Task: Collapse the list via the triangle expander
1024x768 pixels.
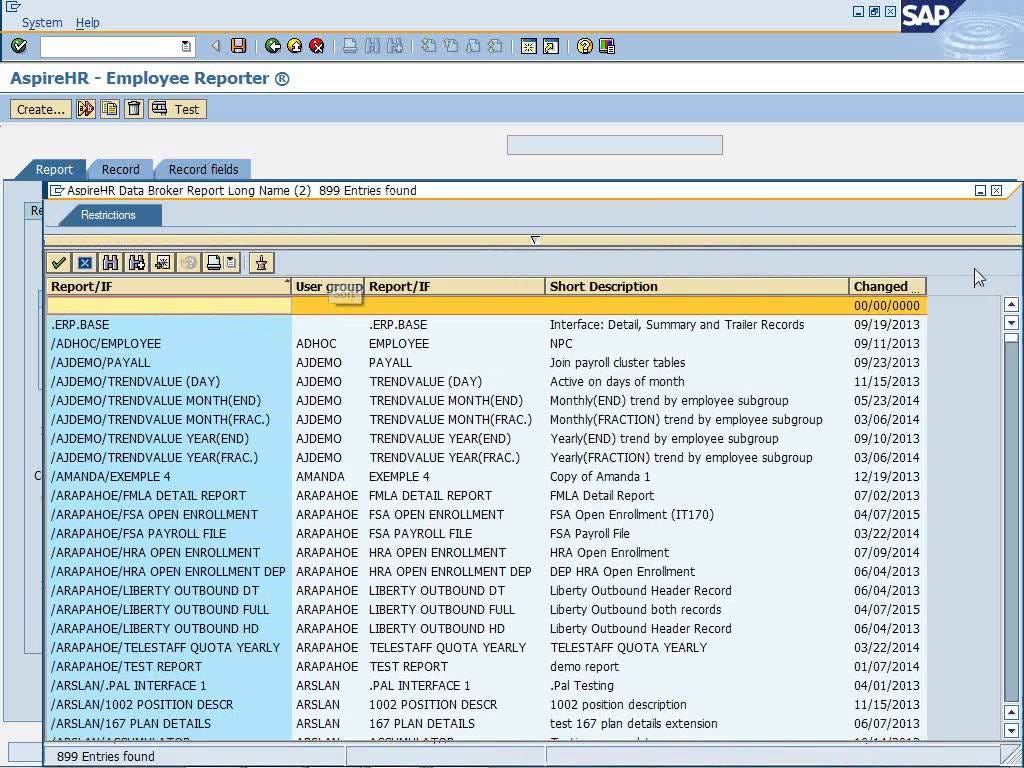Action: 535,240
